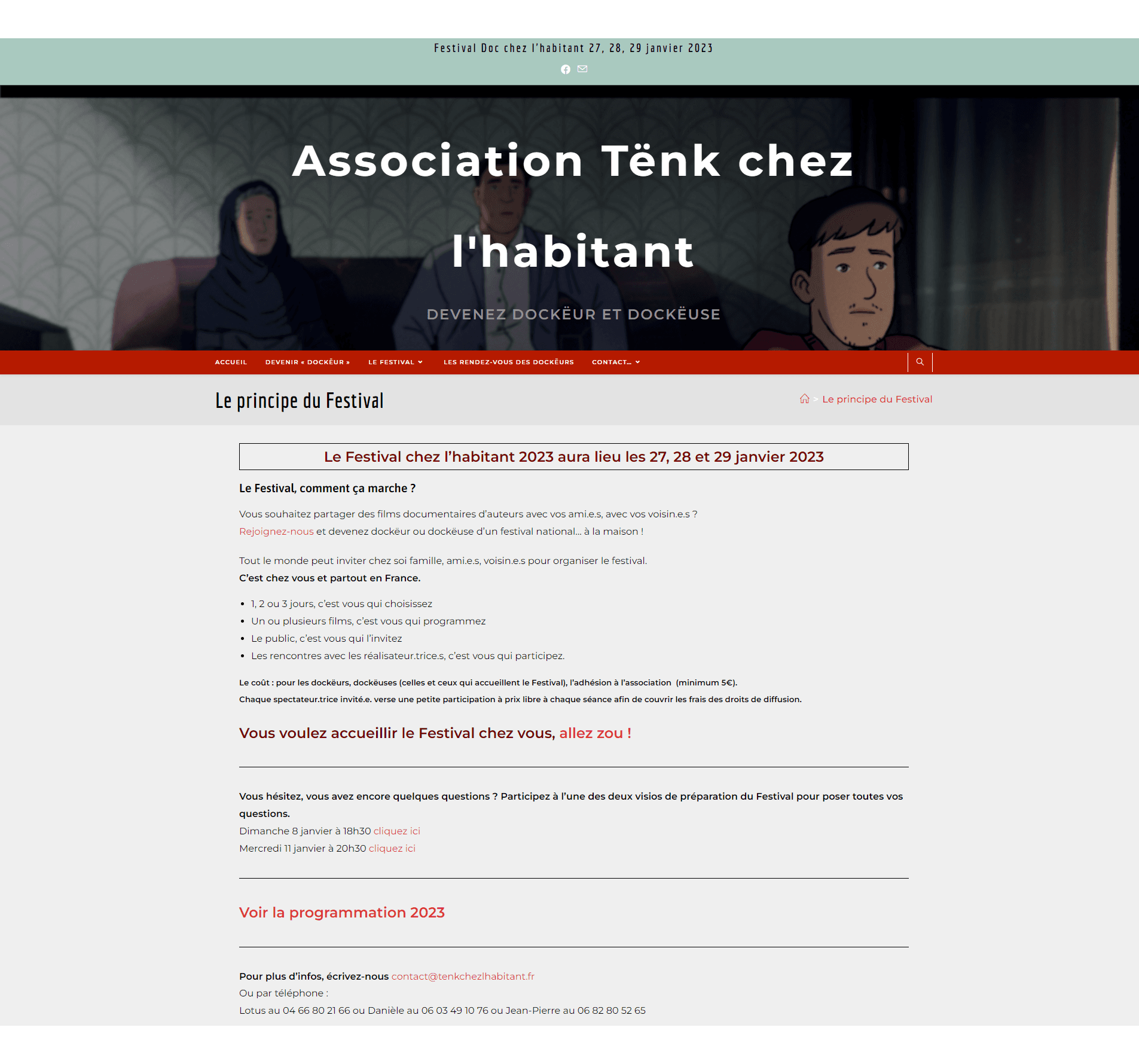
Task: Click the '1, 2 ou 3 jours' bullet
Action: [341, 603]
